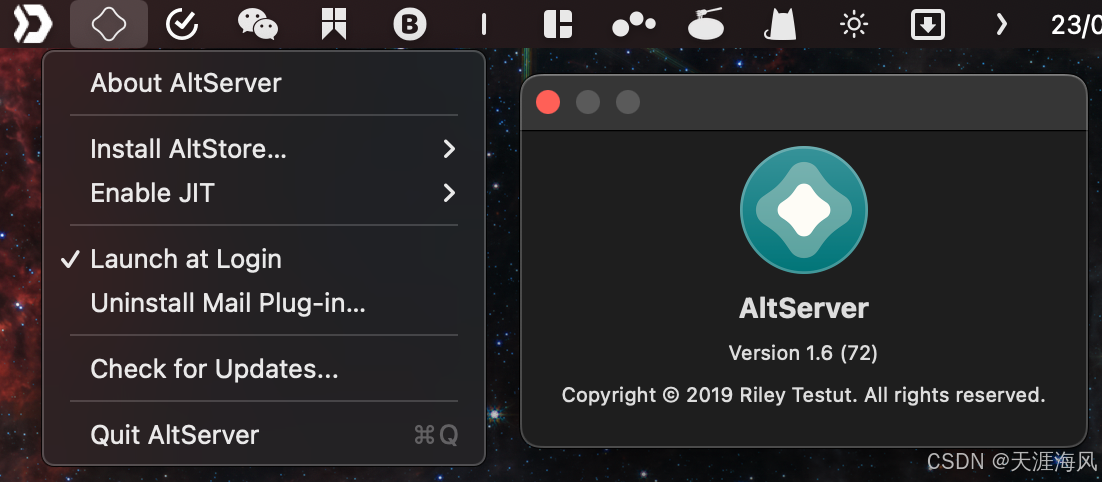1102x482 pixels.
Task: Toggle the Launch at Login option
Action: (264, 259)
